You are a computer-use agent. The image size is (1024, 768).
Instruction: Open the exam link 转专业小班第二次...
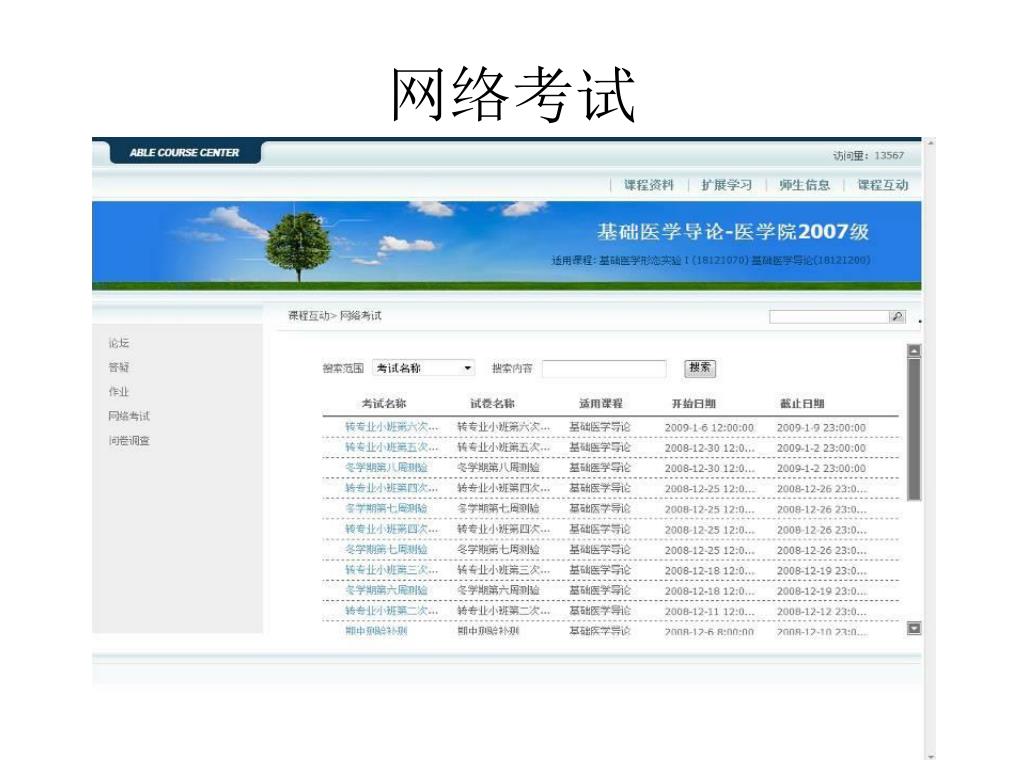391,611
